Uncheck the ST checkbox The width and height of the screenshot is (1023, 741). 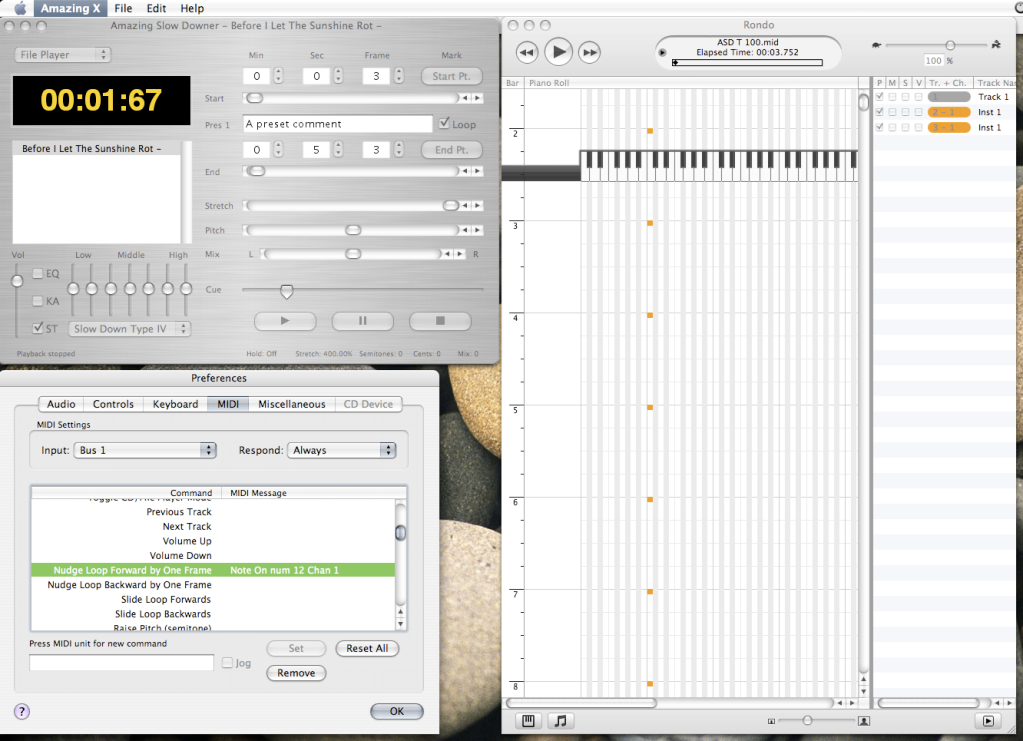pos(38,328)
